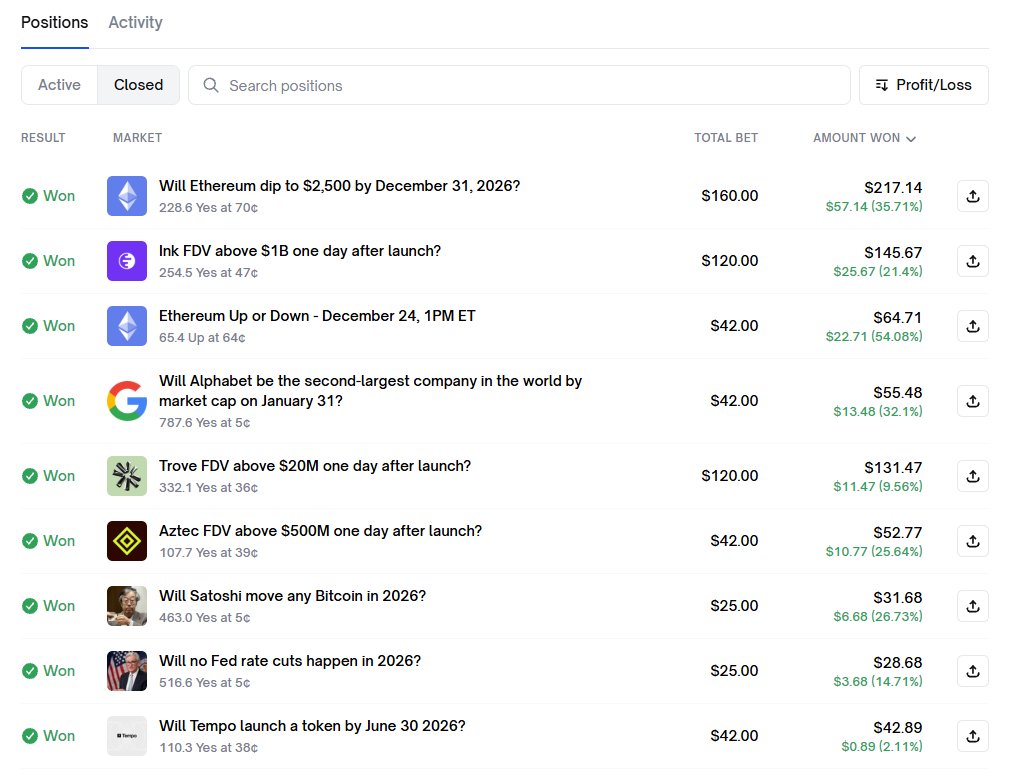Click the $160.00 total bet value
Screen dimensions: 1023x781
click(729, 196)
